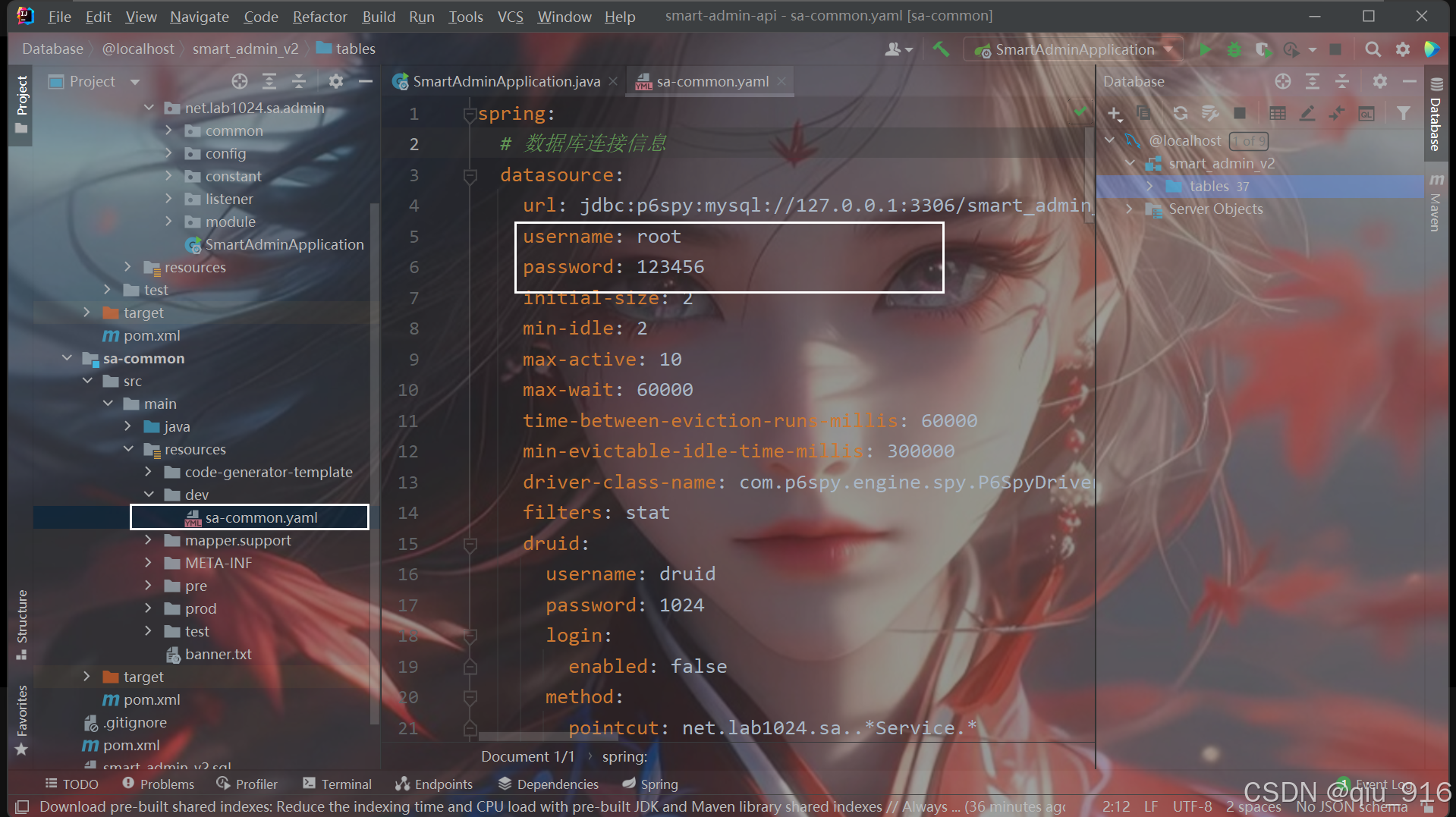
Task: Open Data Source Properties wrench in Database panel
Action: (x=1210, y=113)
